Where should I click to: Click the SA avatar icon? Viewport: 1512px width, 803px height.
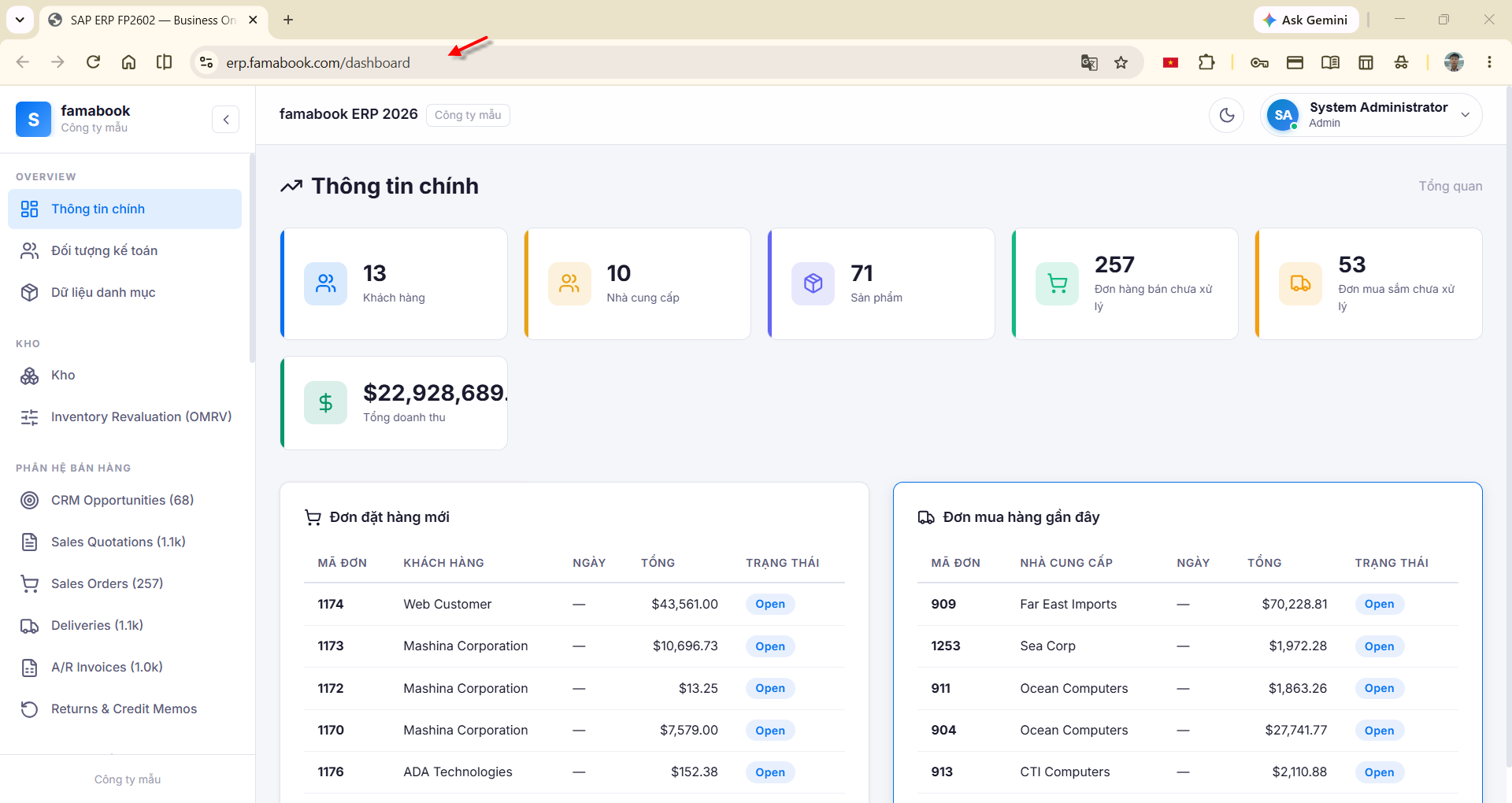point(1283,115)
